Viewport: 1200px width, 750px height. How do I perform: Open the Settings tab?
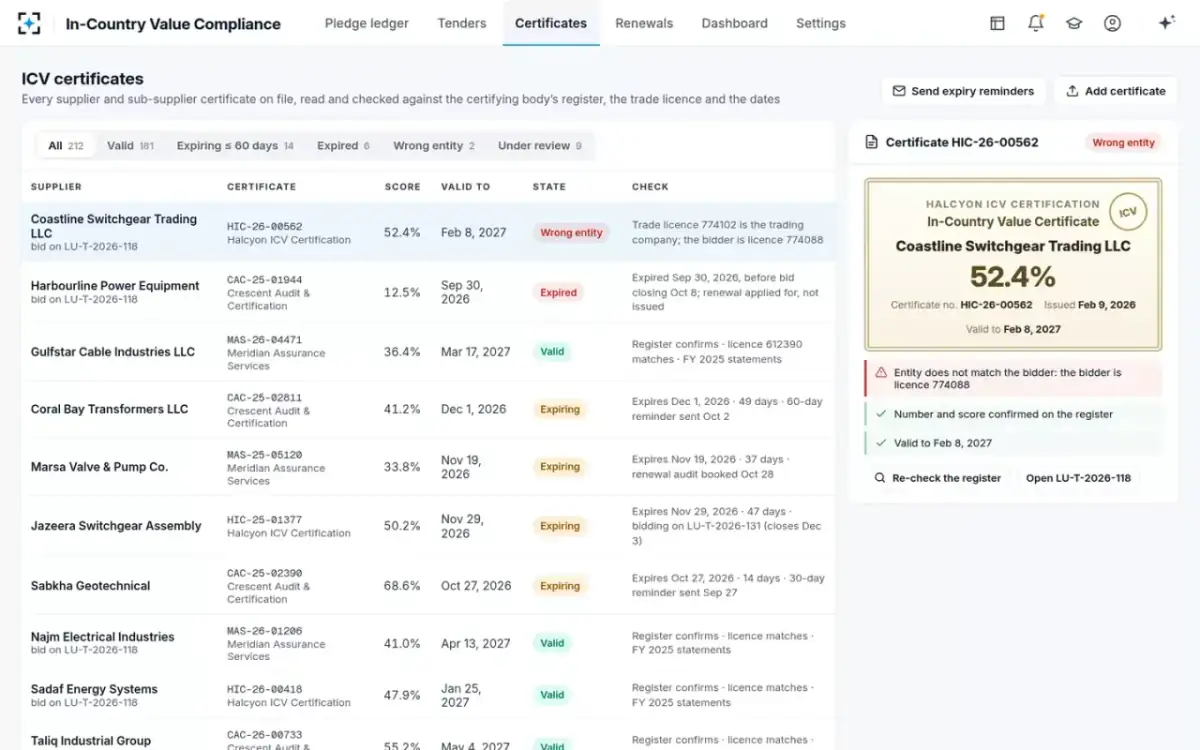point(821,23)
